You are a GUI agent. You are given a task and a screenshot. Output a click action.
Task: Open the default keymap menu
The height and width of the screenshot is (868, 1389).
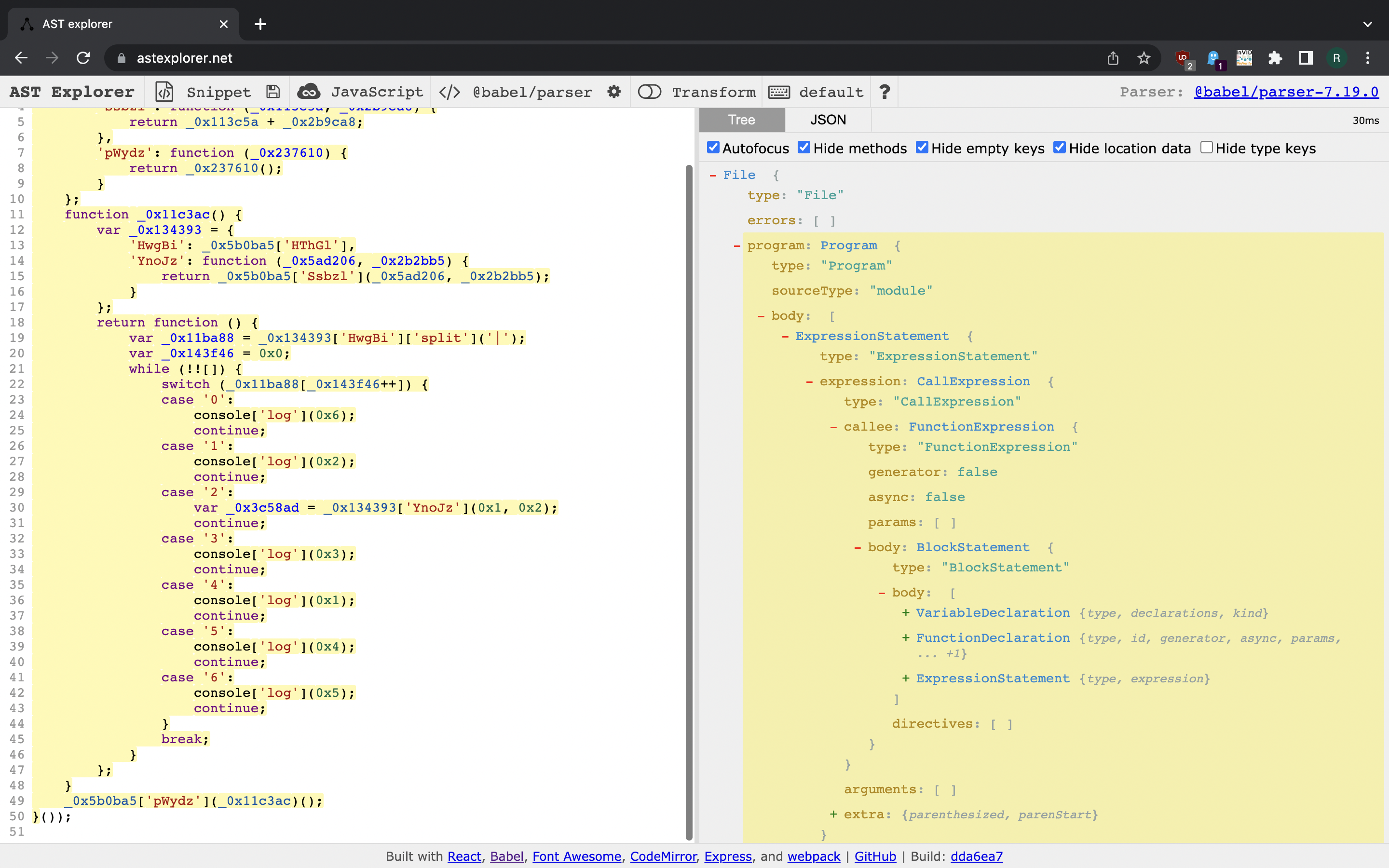[831, 92]
